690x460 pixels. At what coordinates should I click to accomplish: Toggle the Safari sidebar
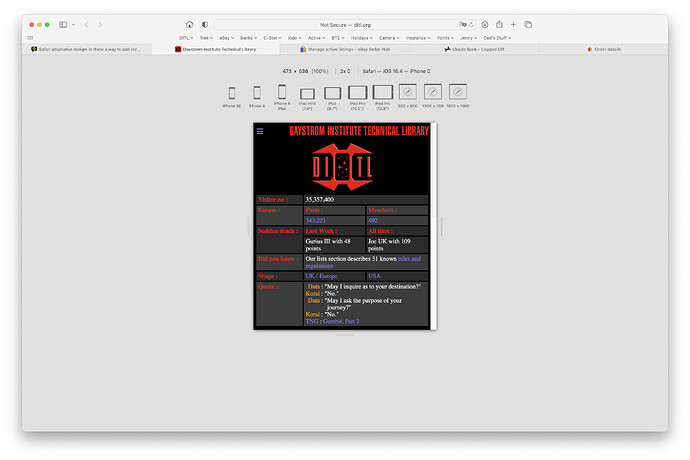coord(63,25)
